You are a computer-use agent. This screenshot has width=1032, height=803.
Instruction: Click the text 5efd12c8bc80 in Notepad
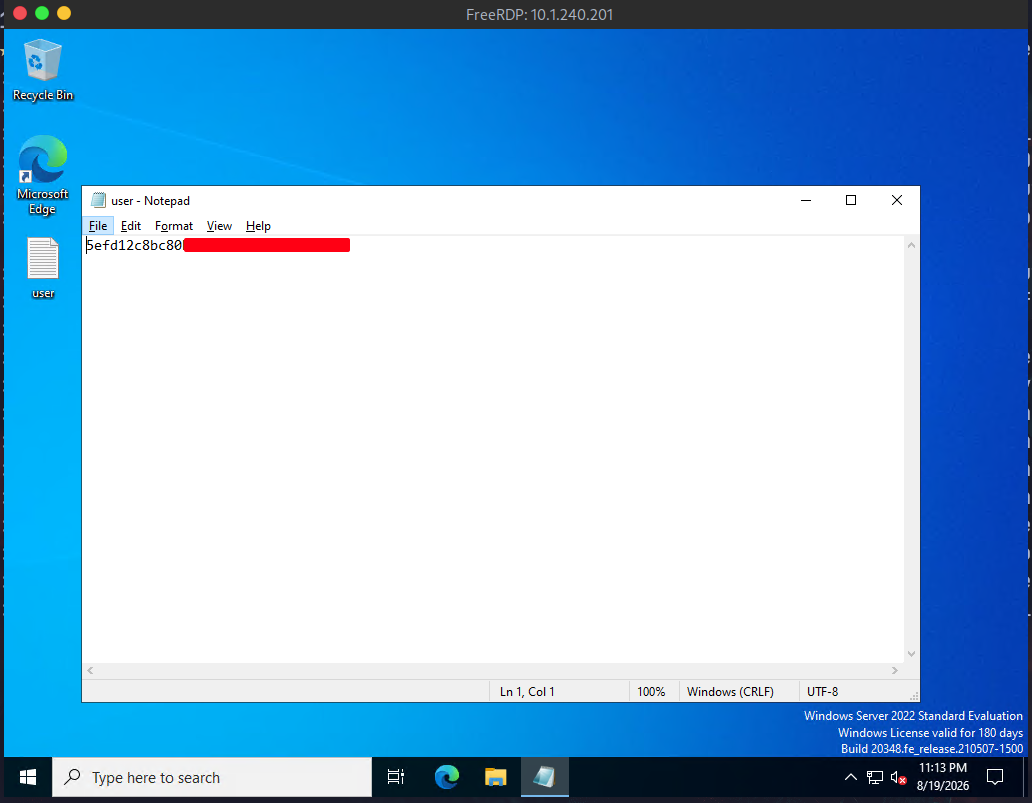point(134,245)
